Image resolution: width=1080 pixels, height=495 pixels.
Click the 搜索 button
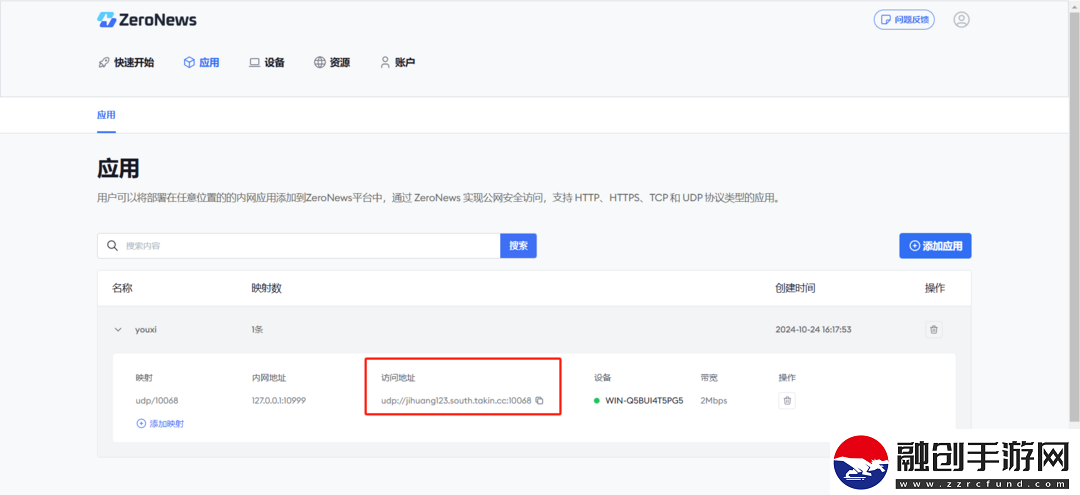[x=518, y=246]
